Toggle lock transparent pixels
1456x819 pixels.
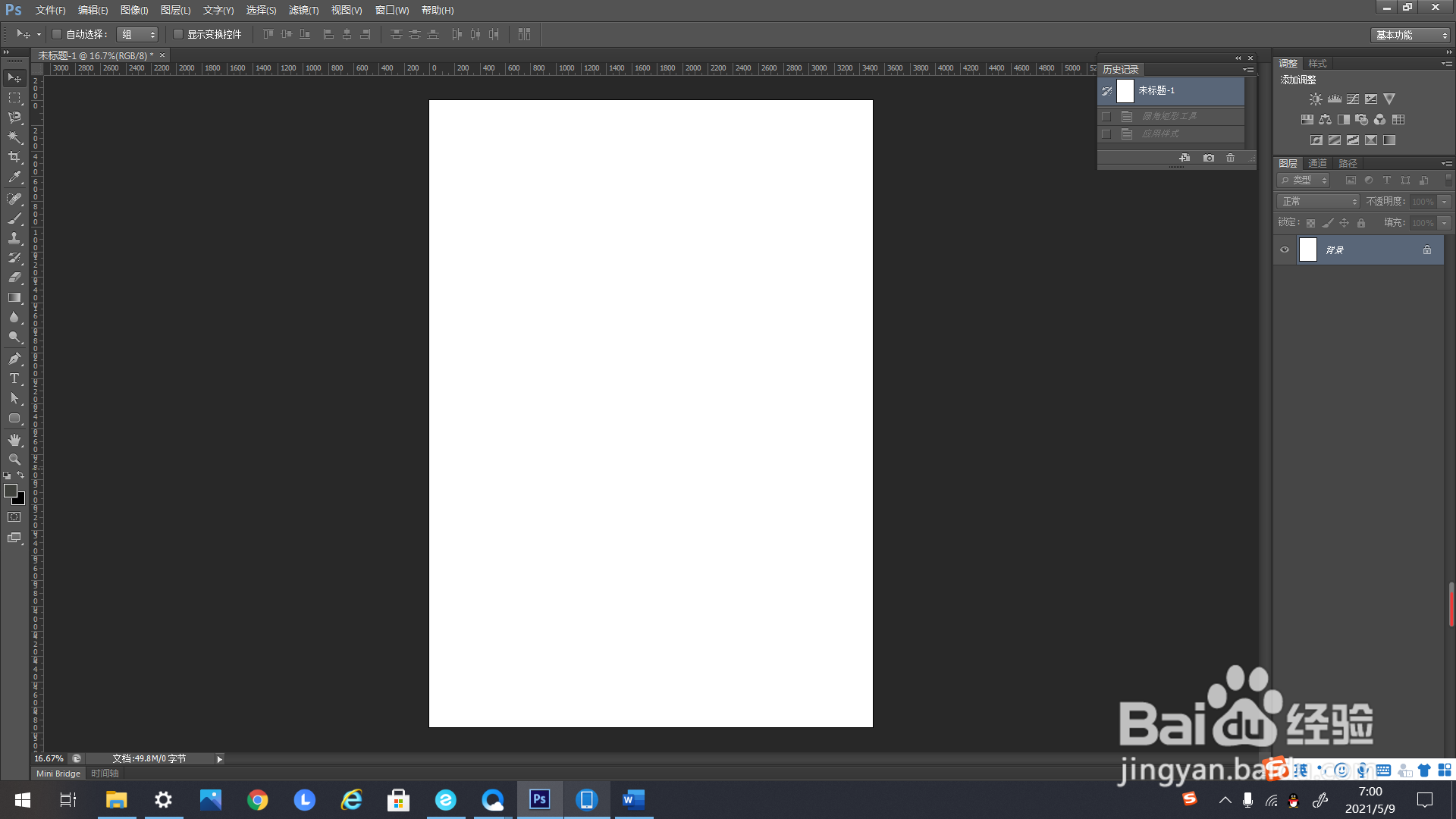[x=1310, y=223]
